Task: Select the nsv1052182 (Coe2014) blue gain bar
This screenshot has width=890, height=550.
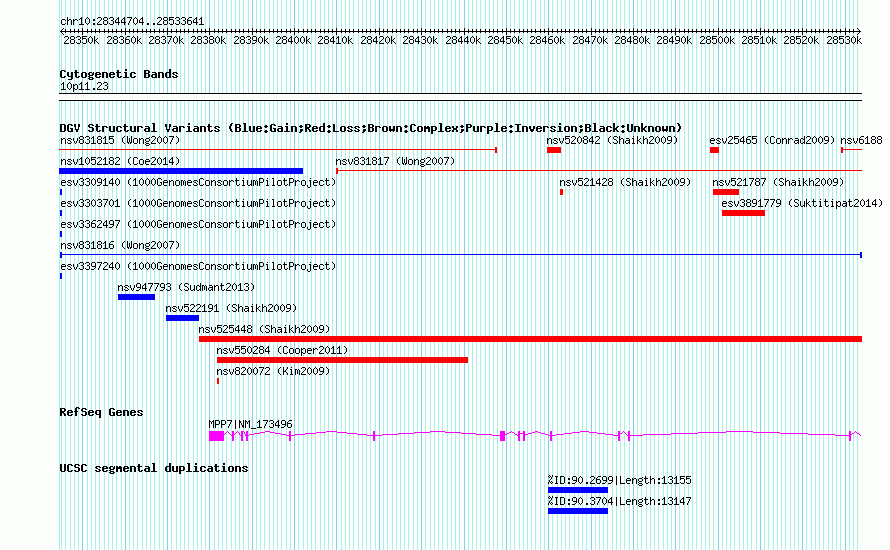Action: (181, 171)
